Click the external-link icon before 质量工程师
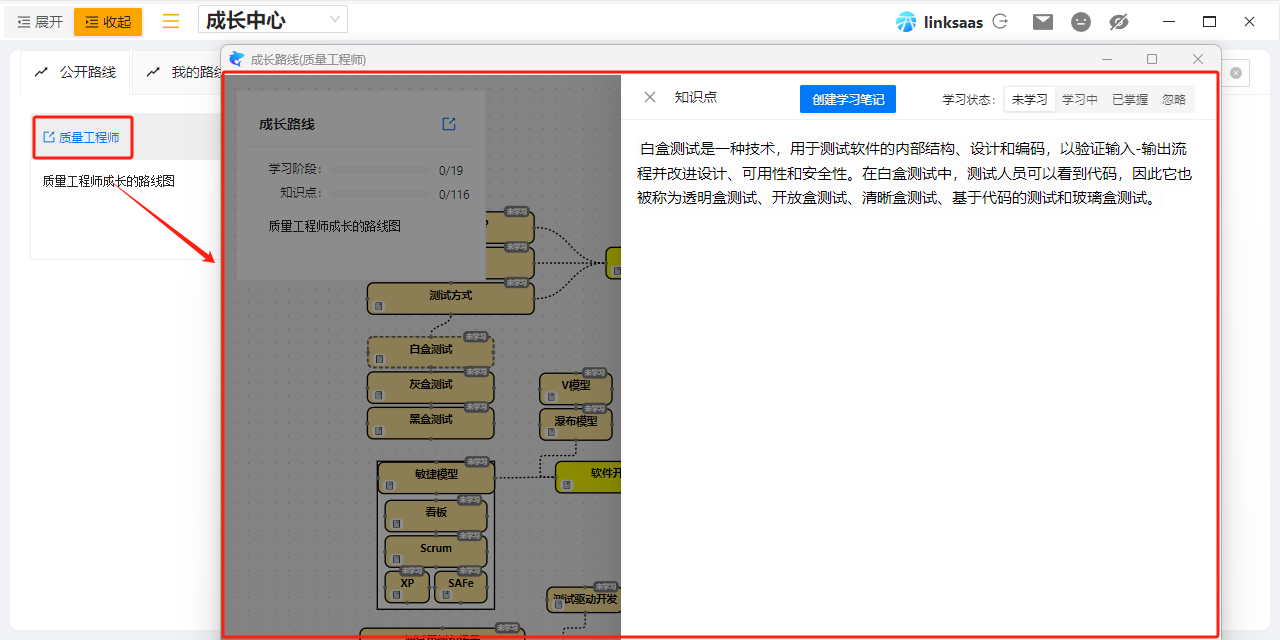This screenshot has height=640, width=1280. coord(49,137)
